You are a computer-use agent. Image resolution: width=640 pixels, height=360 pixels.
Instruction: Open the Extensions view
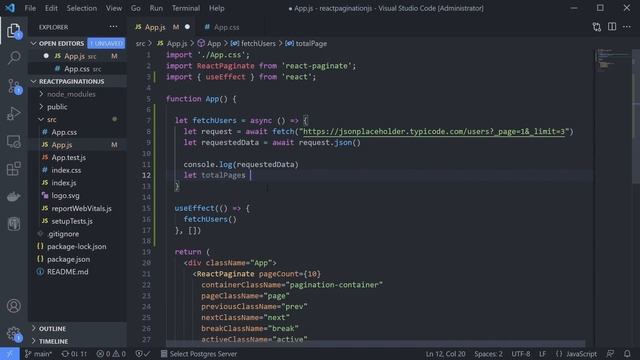(14, 169)
